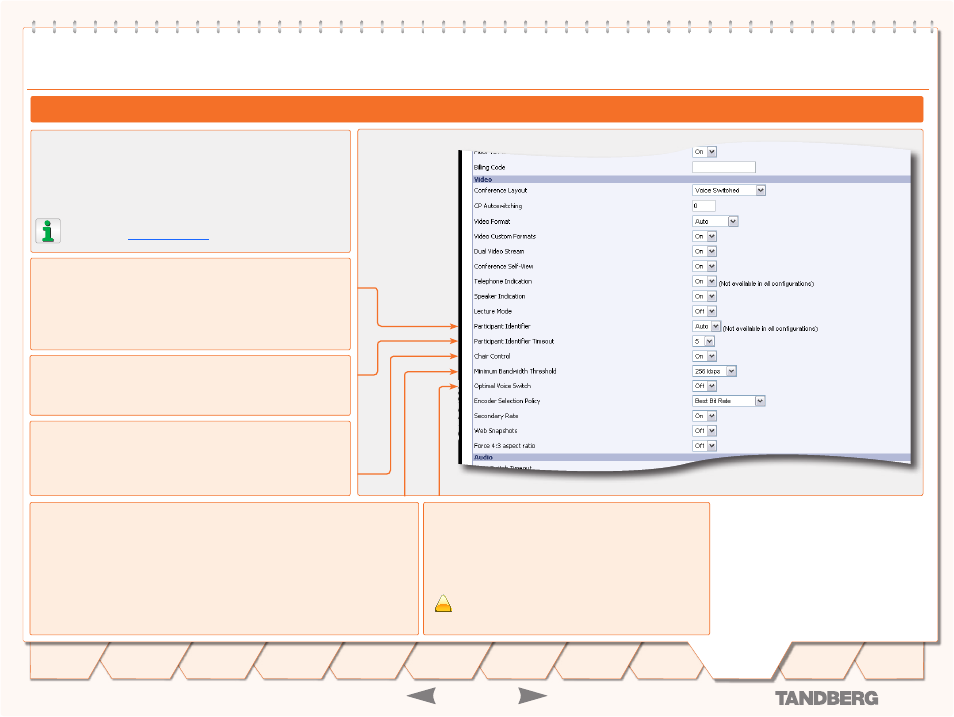The width and height of the screenshot is (954, 717).
Task: Select the highlighted white tab at bottom
Action: click(743, 660)
